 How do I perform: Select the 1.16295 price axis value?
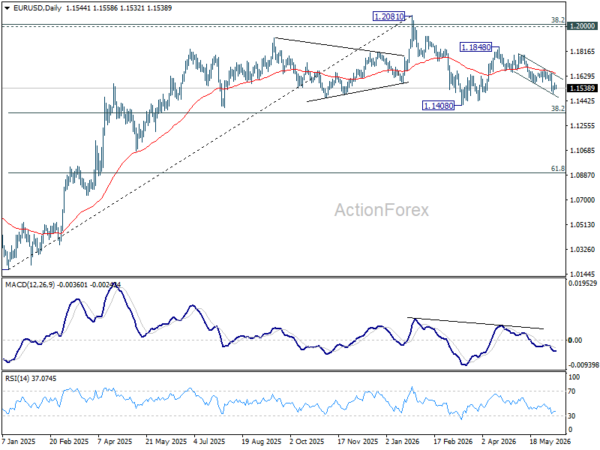(583, 77)
